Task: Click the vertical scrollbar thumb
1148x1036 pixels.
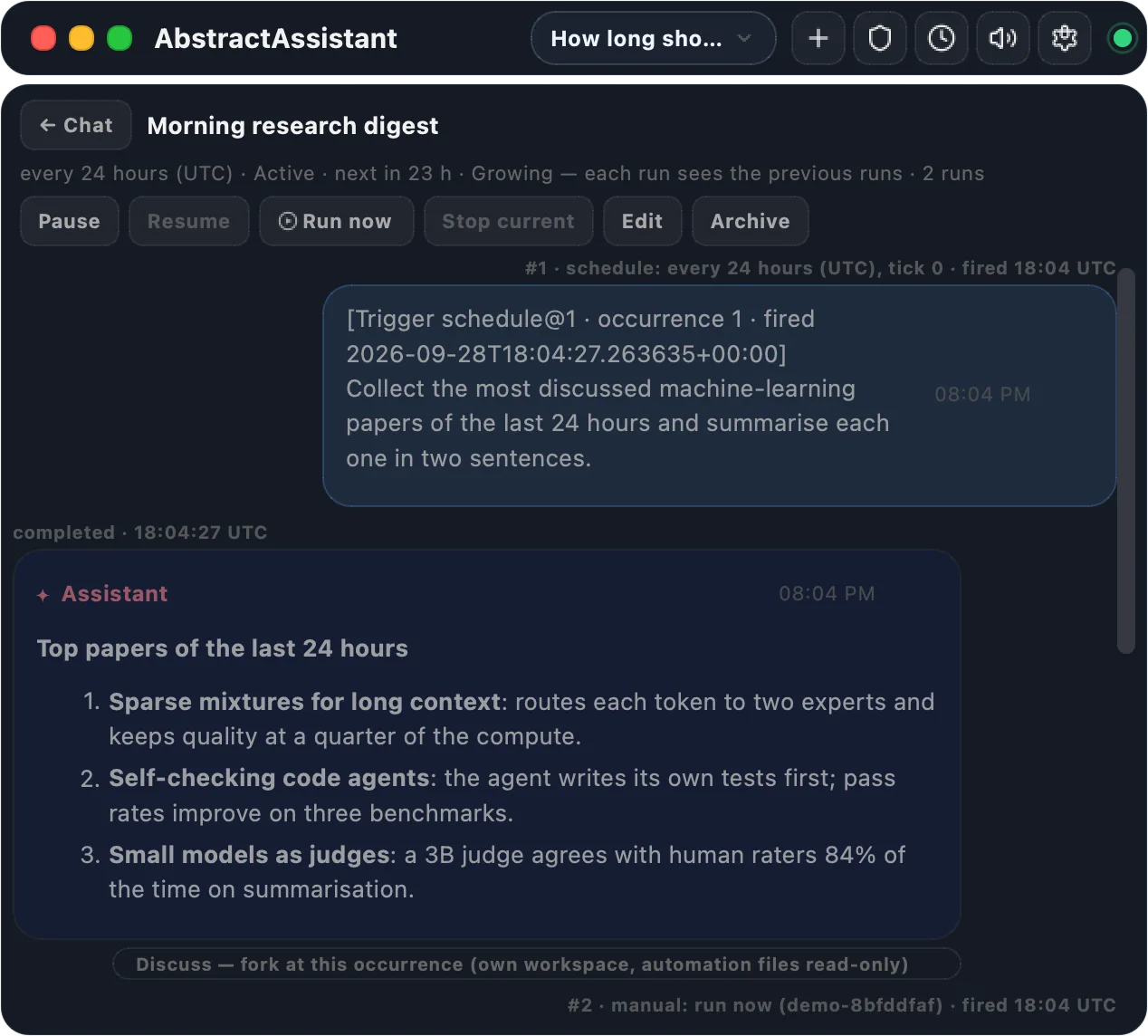Action: coord(1125,461)
